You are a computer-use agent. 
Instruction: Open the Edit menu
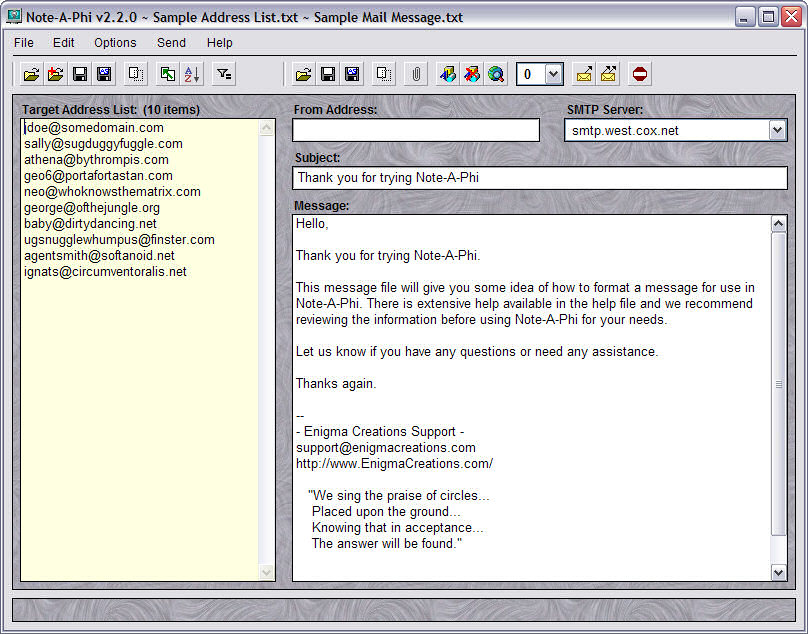(63, 43)
